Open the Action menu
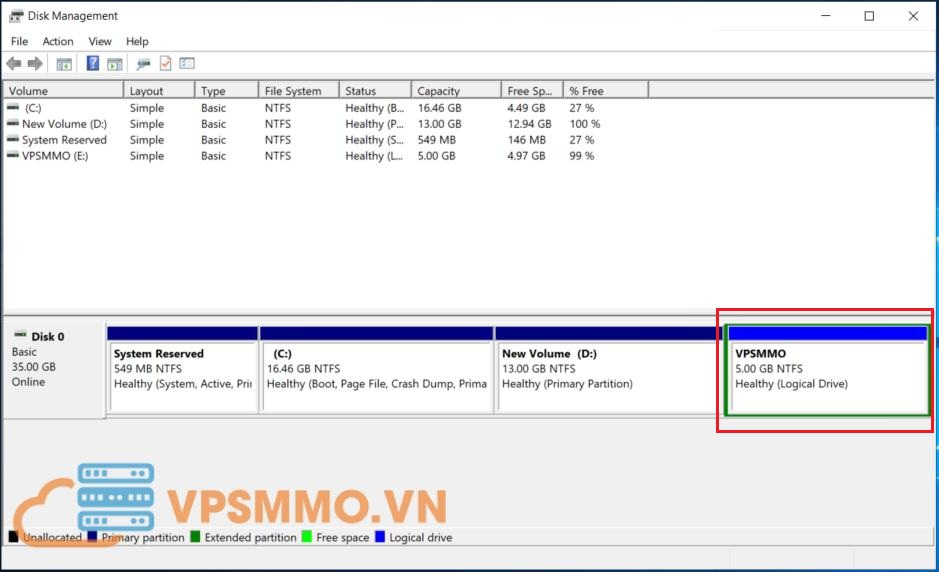Image resolution: width=939 pixels, height=572 pixels. click(58, 41)
